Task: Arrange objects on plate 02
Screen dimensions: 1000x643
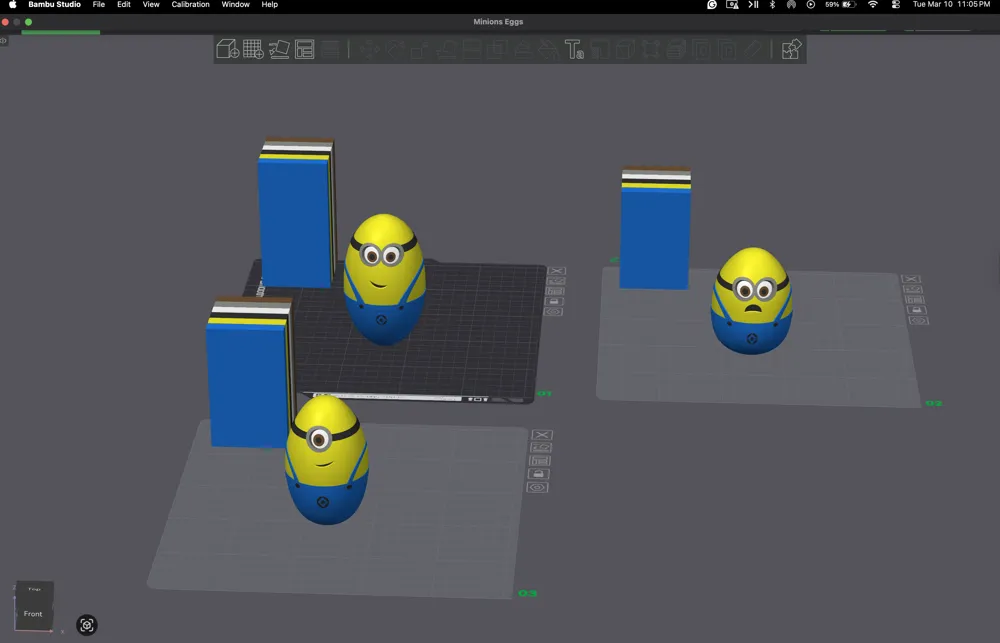Action: point(915,299)
